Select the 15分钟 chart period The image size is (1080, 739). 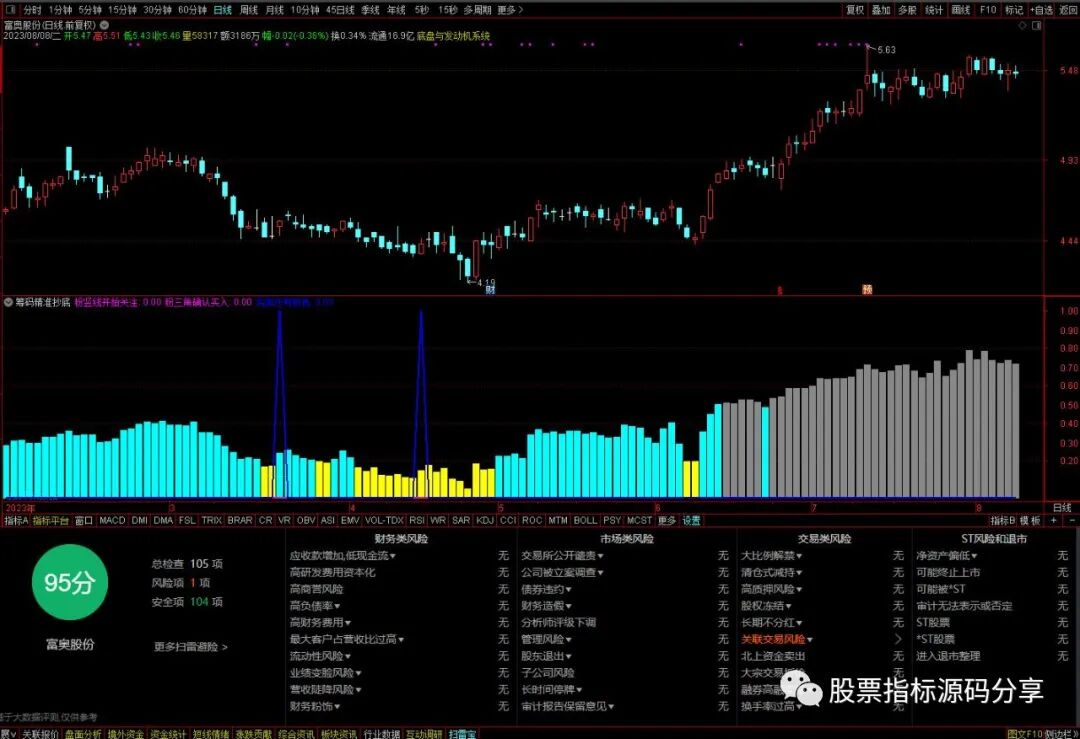[122, 10]
